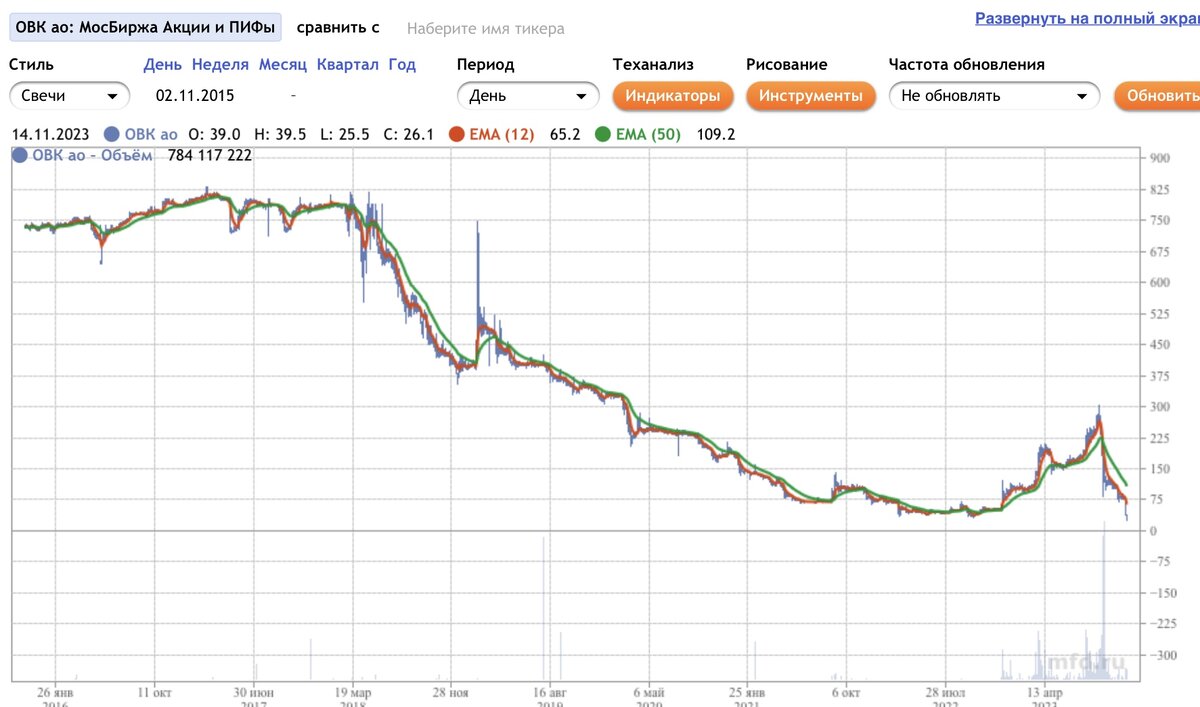Viewport: 1200px width, 707px height.
Task: Click the 'Рисование' label
Action: click(787, 64)
